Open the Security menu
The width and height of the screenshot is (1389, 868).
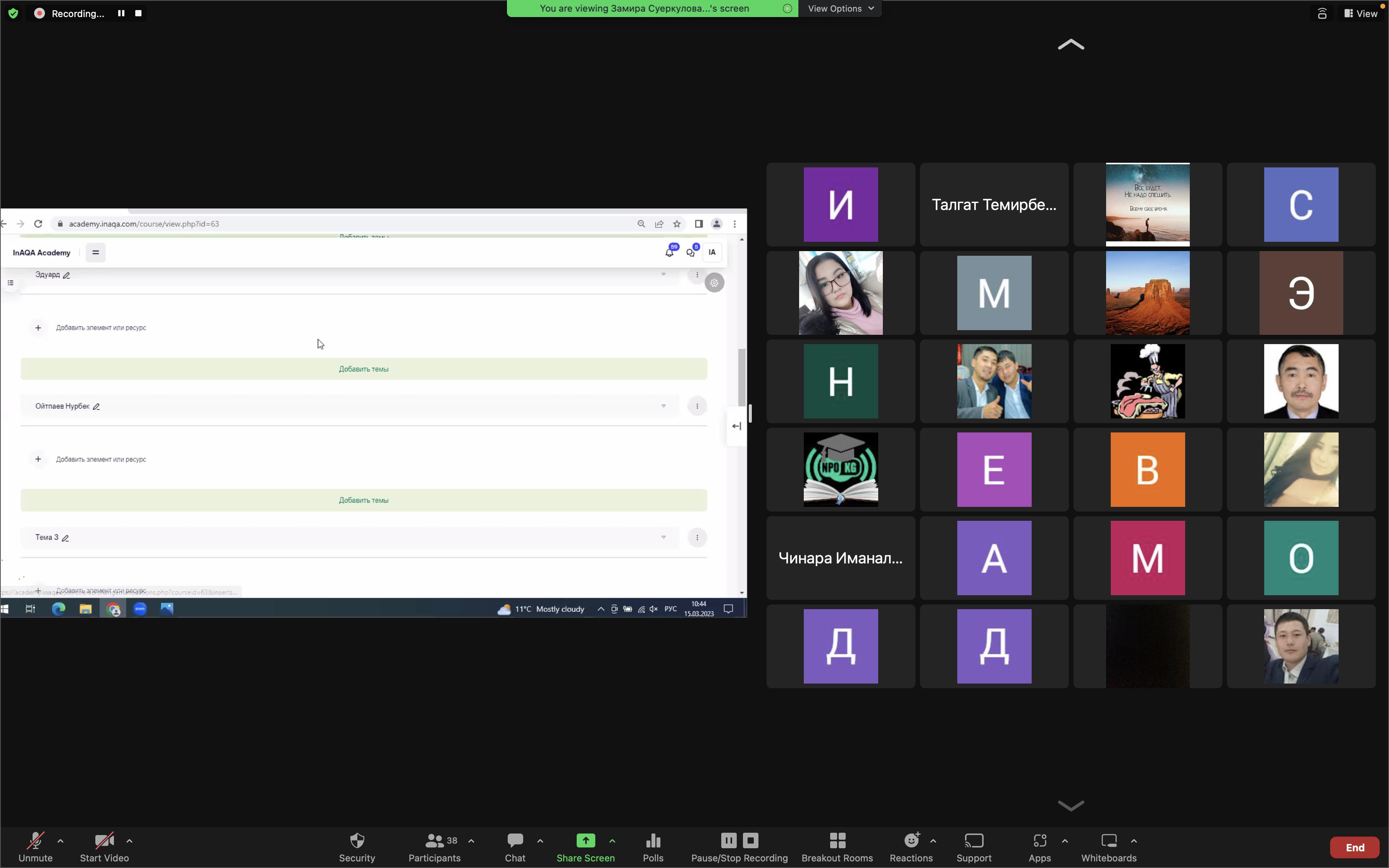[357, 847]
